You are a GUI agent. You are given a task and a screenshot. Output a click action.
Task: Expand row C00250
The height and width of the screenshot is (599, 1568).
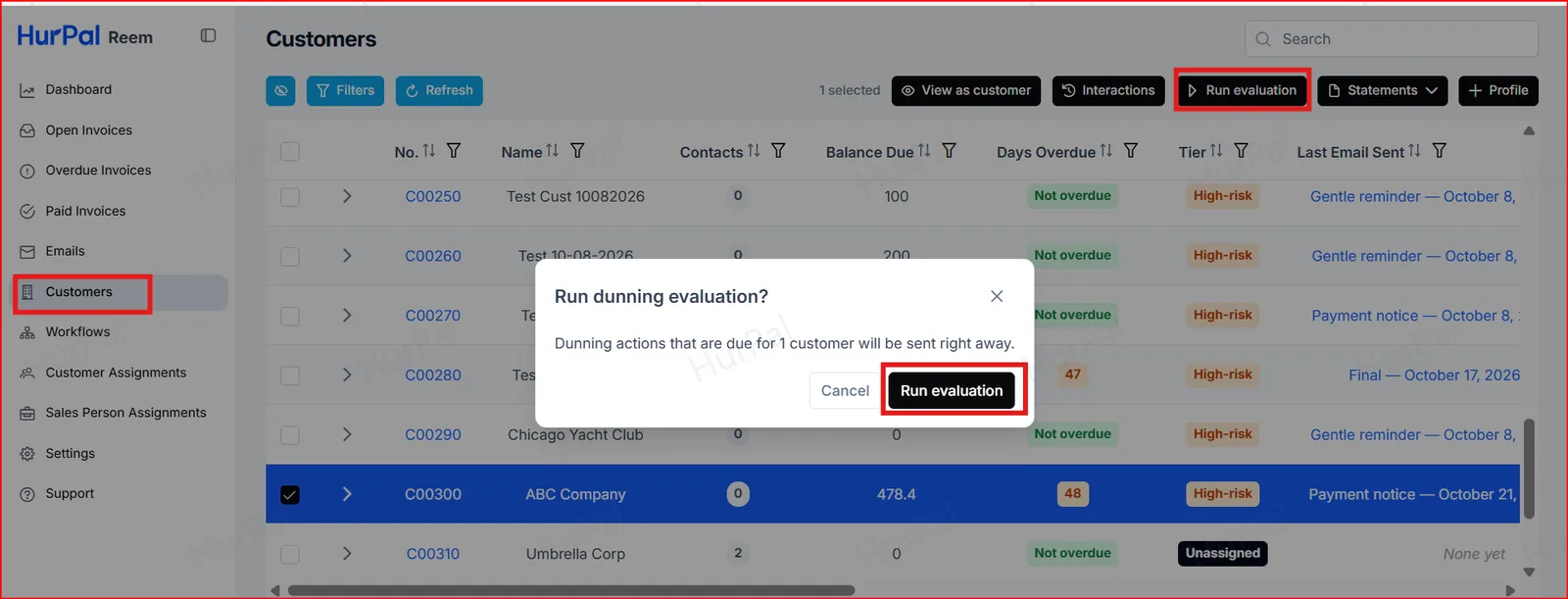[347, 196]
